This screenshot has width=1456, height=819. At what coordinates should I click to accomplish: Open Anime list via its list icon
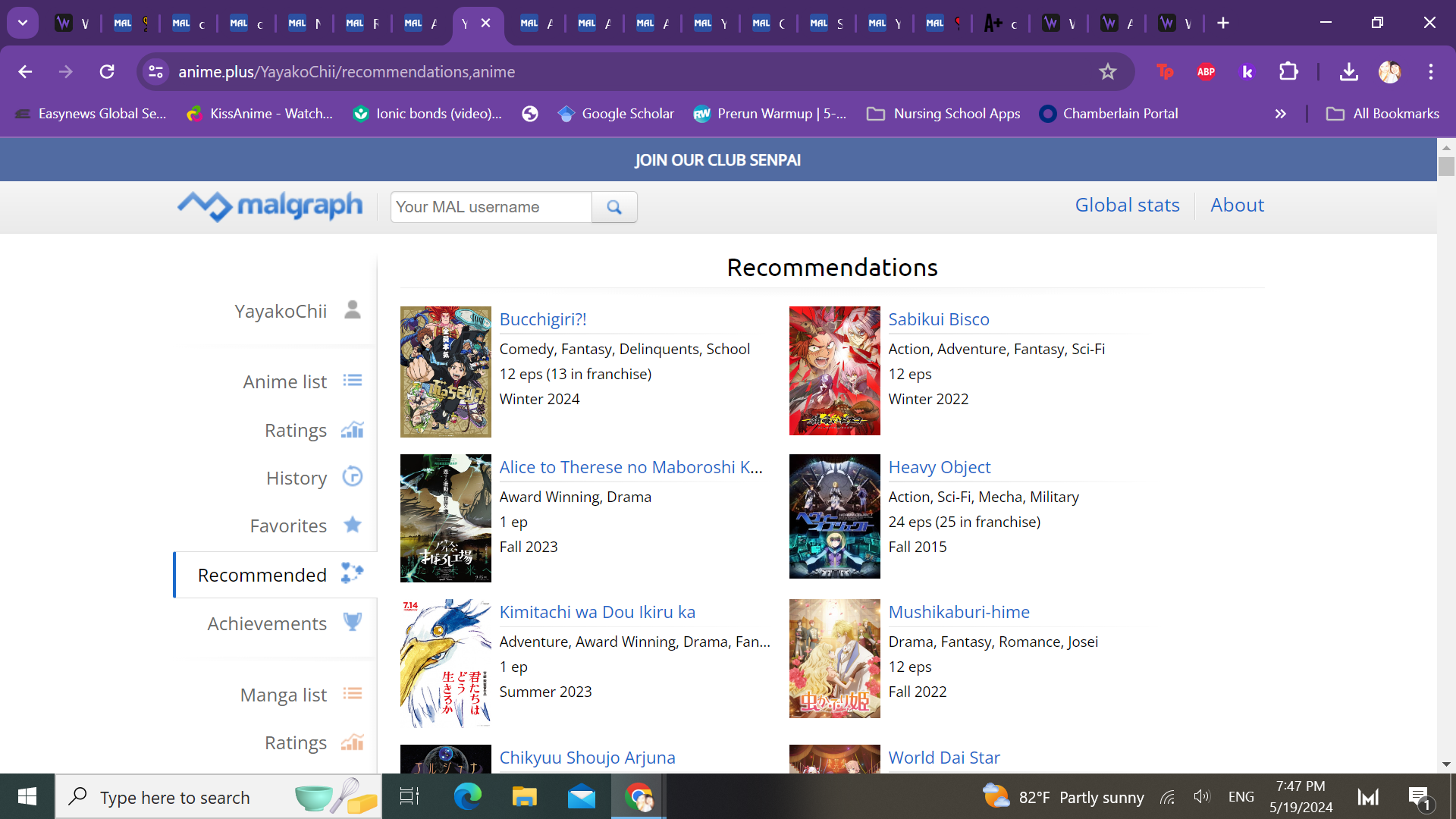352,381
